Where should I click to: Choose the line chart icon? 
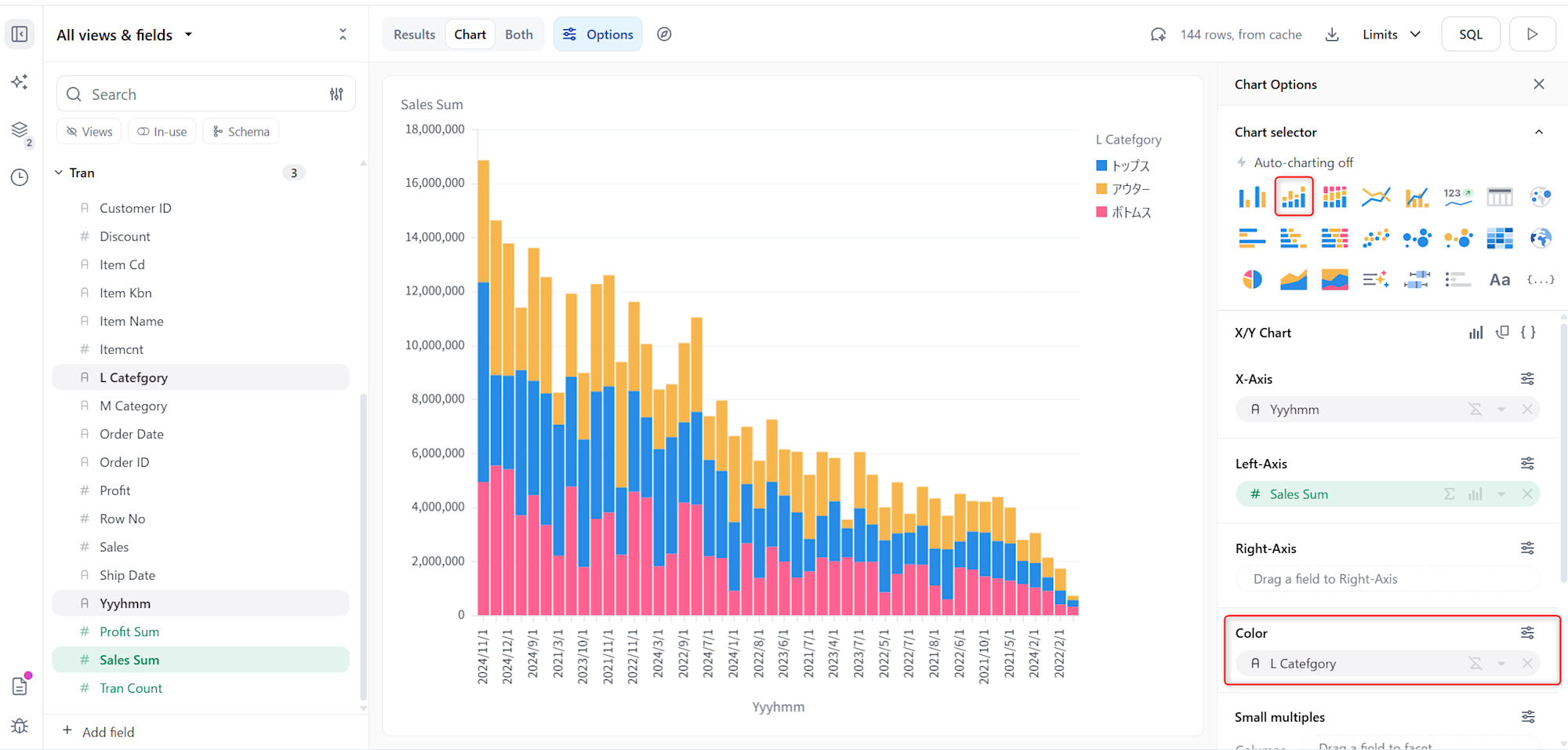point(1375,197)
